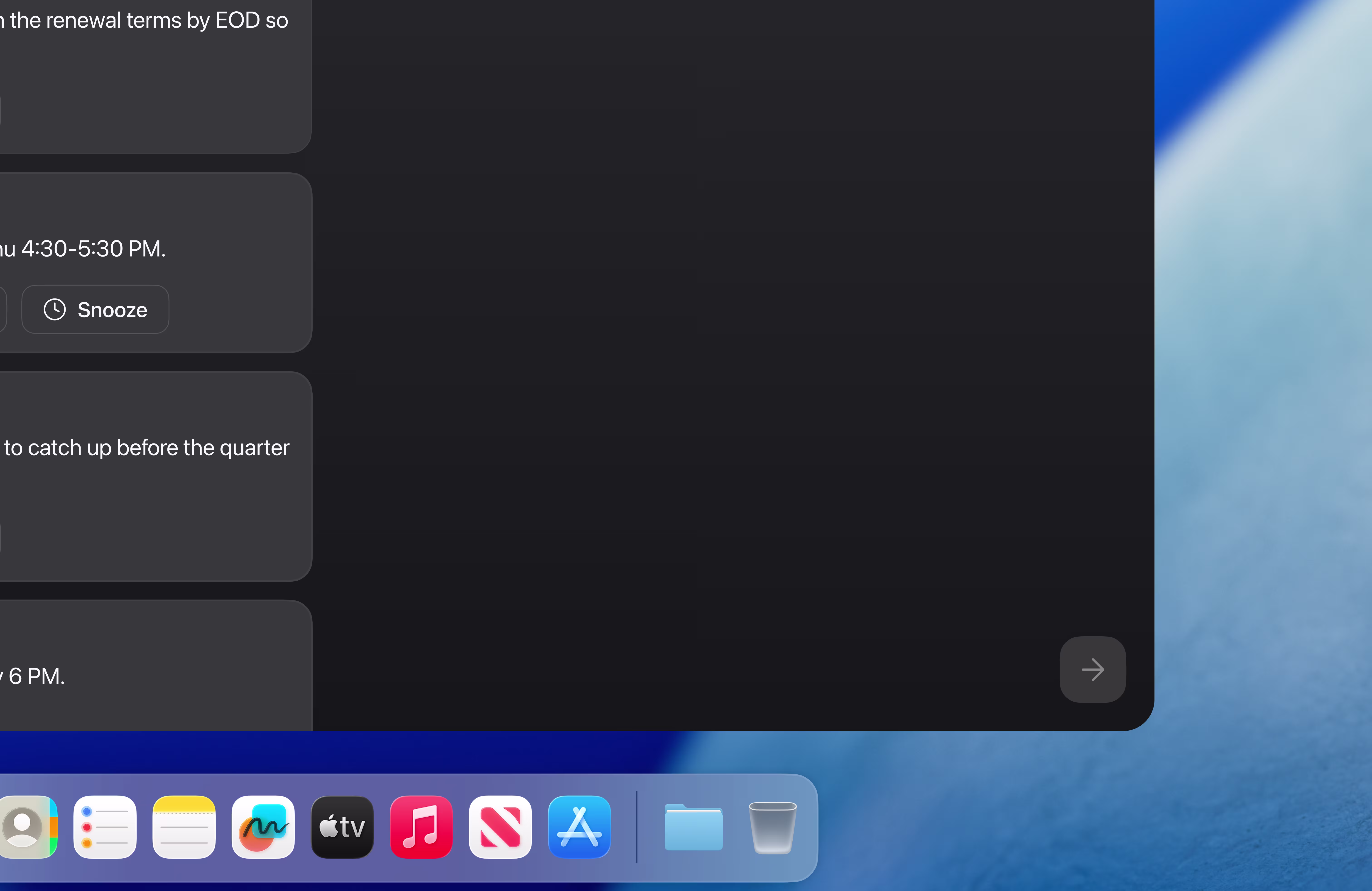Open the Downloads folder in Dock
This screenshot has height=891, width=1372.
tap(693, 827)
